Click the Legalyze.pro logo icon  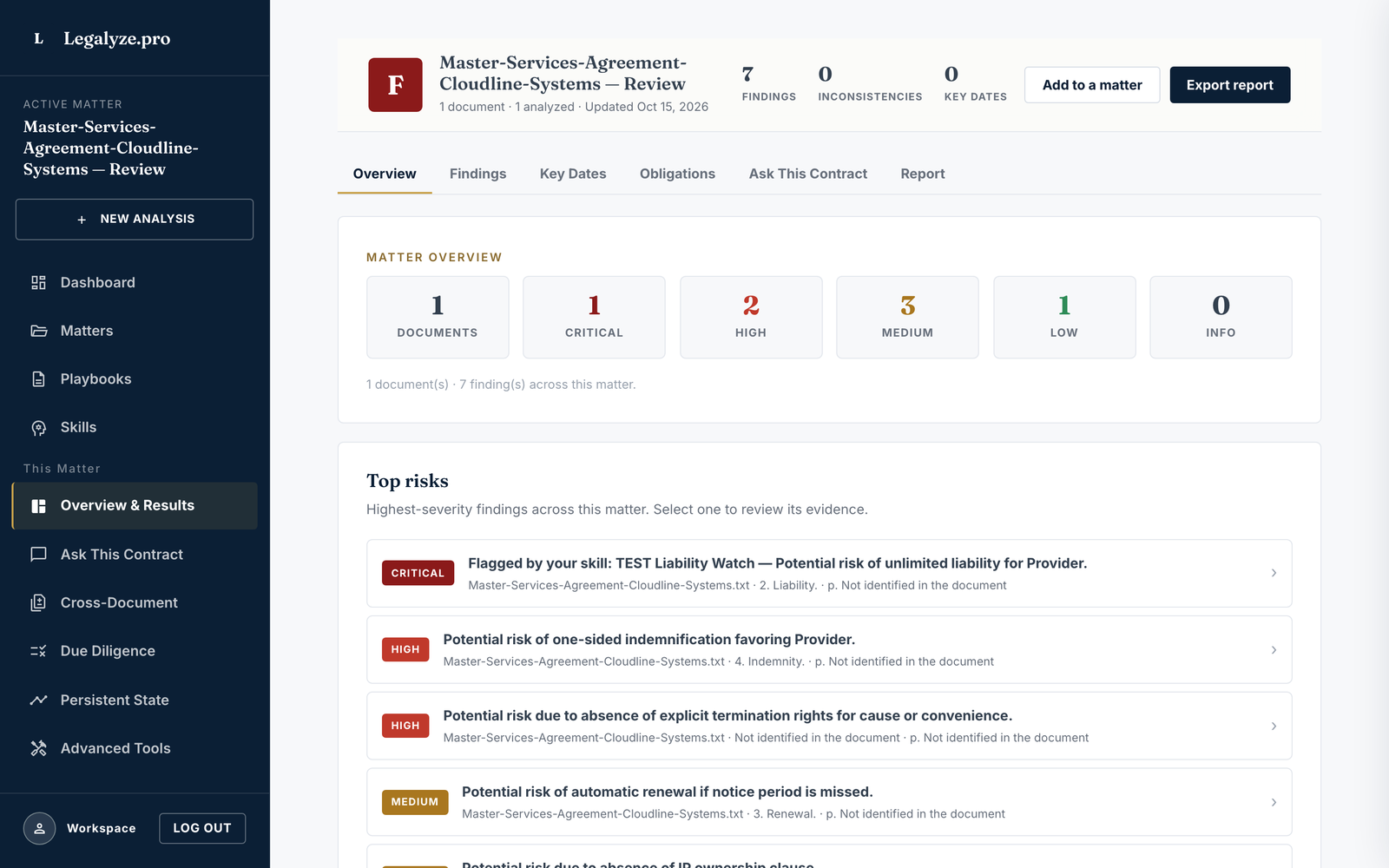coord(38,38)
